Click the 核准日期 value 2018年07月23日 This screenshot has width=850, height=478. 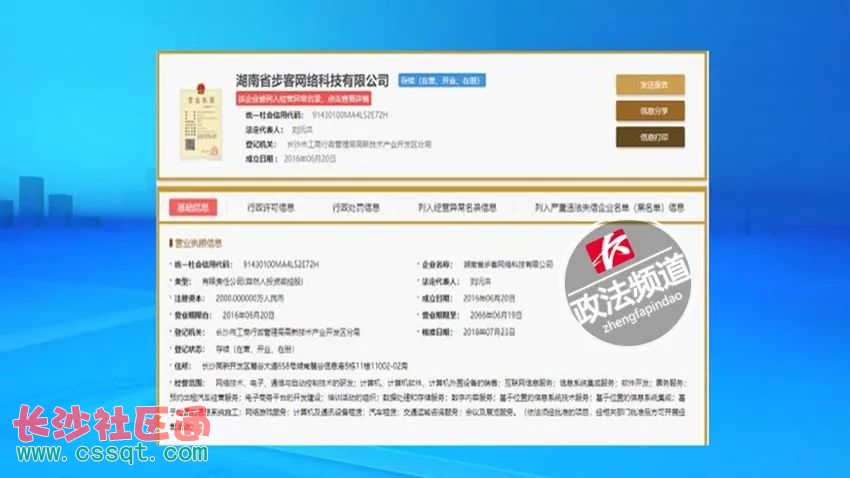tap(489, 332)
